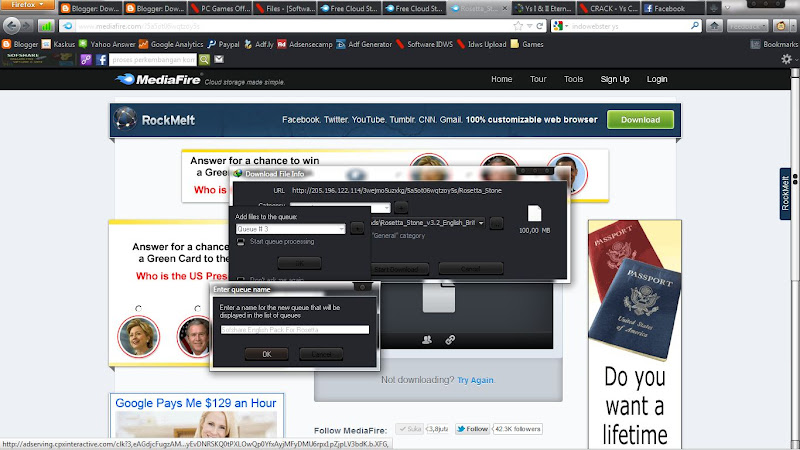Open Bookmarks menu at right
Screen dimensions: 800x450
(x=774, y=44)
